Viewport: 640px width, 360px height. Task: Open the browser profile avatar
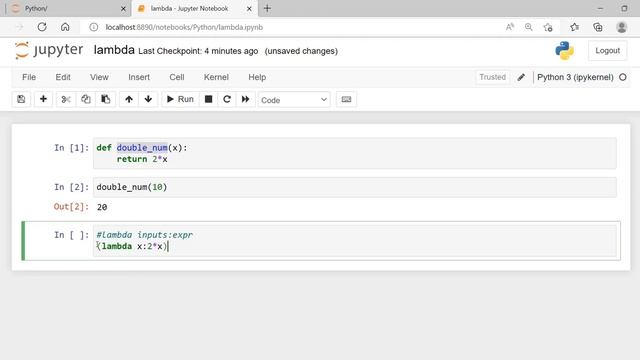coord(622,27)
